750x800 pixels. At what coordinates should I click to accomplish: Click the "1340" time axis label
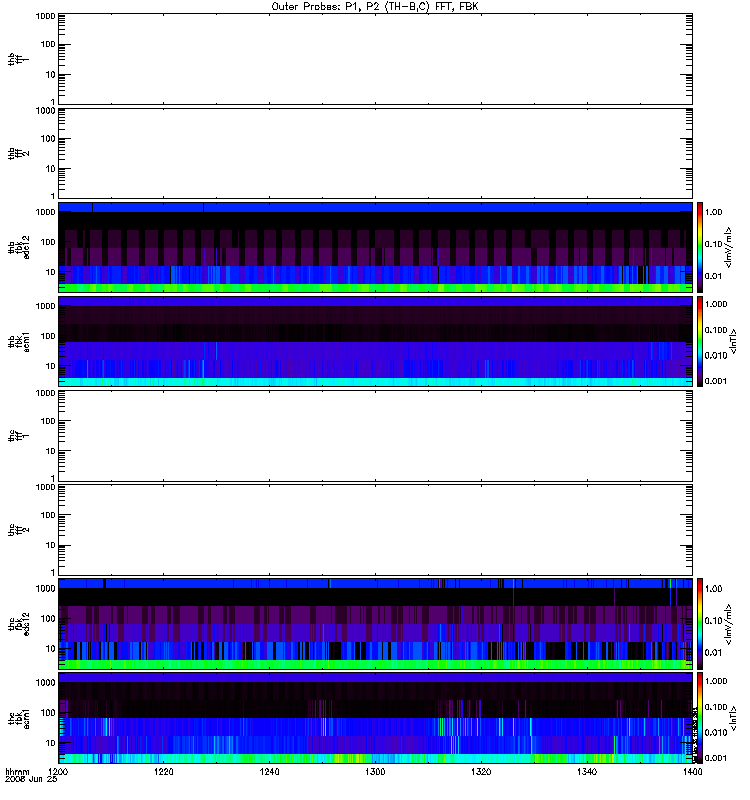pyautogui.click(x=587, y=772)
